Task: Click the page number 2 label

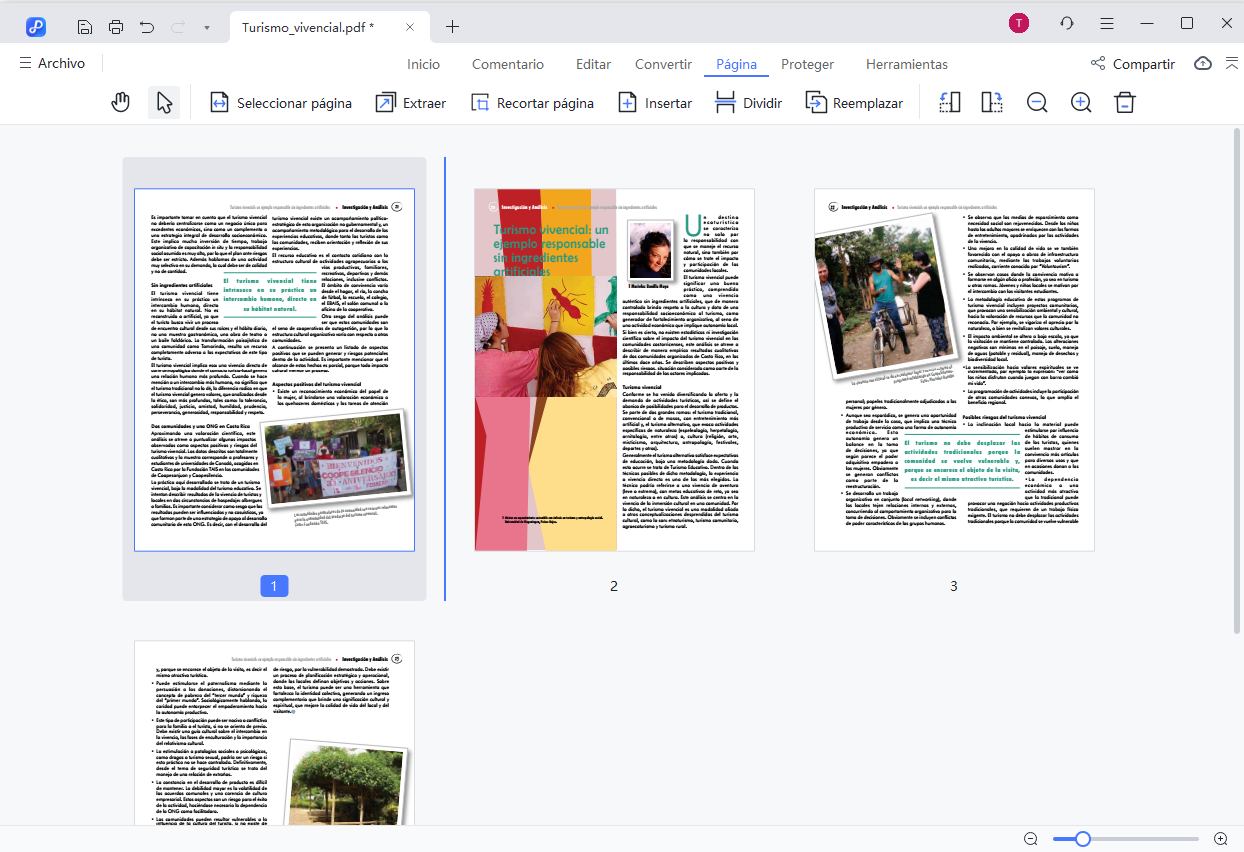Action: (614, 586)
